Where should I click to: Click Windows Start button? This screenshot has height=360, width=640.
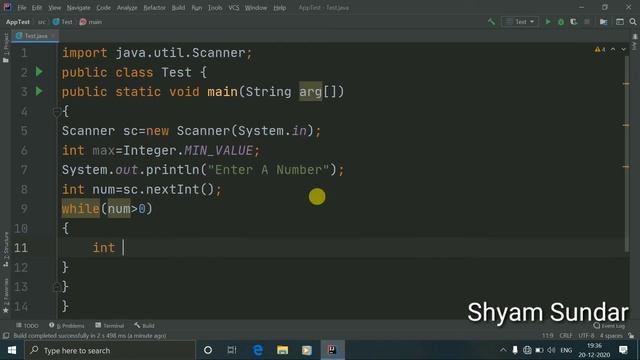(11, 350)
